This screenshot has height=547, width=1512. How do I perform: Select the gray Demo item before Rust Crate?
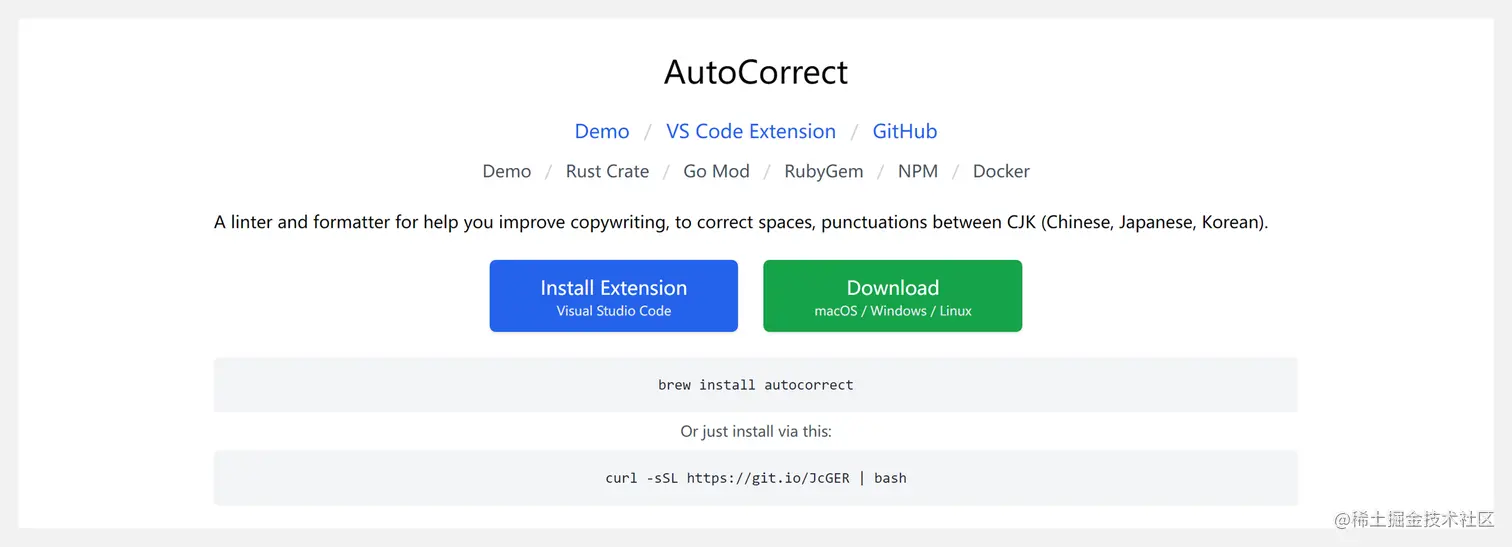(507, 171)
